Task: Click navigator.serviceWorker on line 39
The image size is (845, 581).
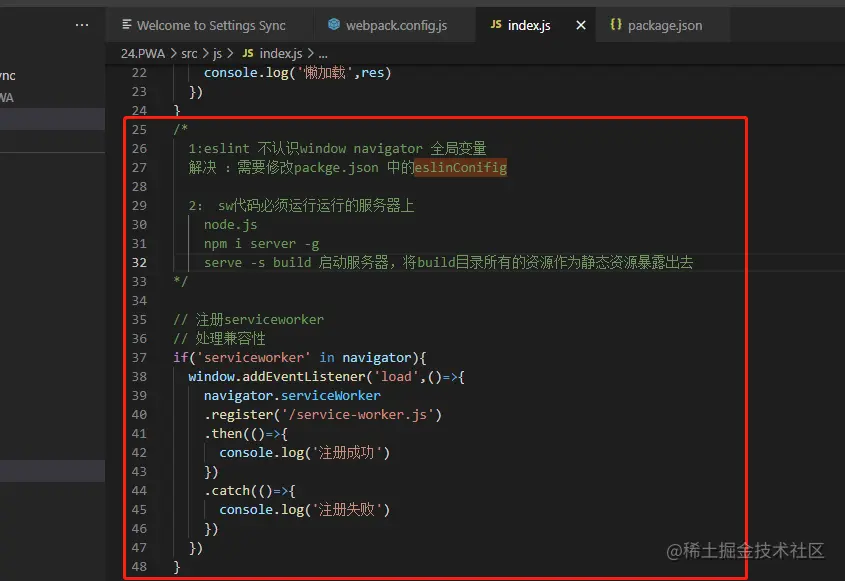Action: pos(292,396)
